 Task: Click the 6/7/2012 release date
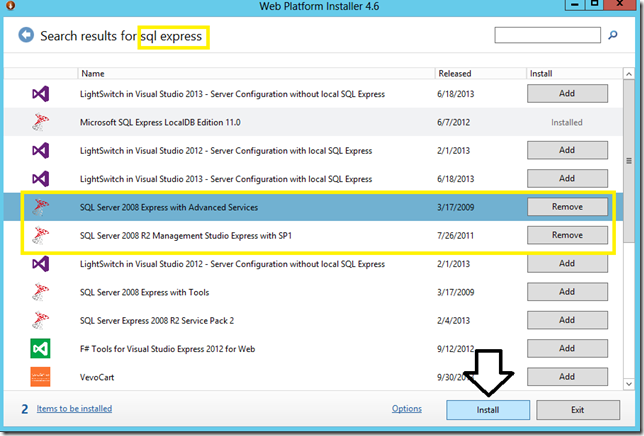coord(453,122)
